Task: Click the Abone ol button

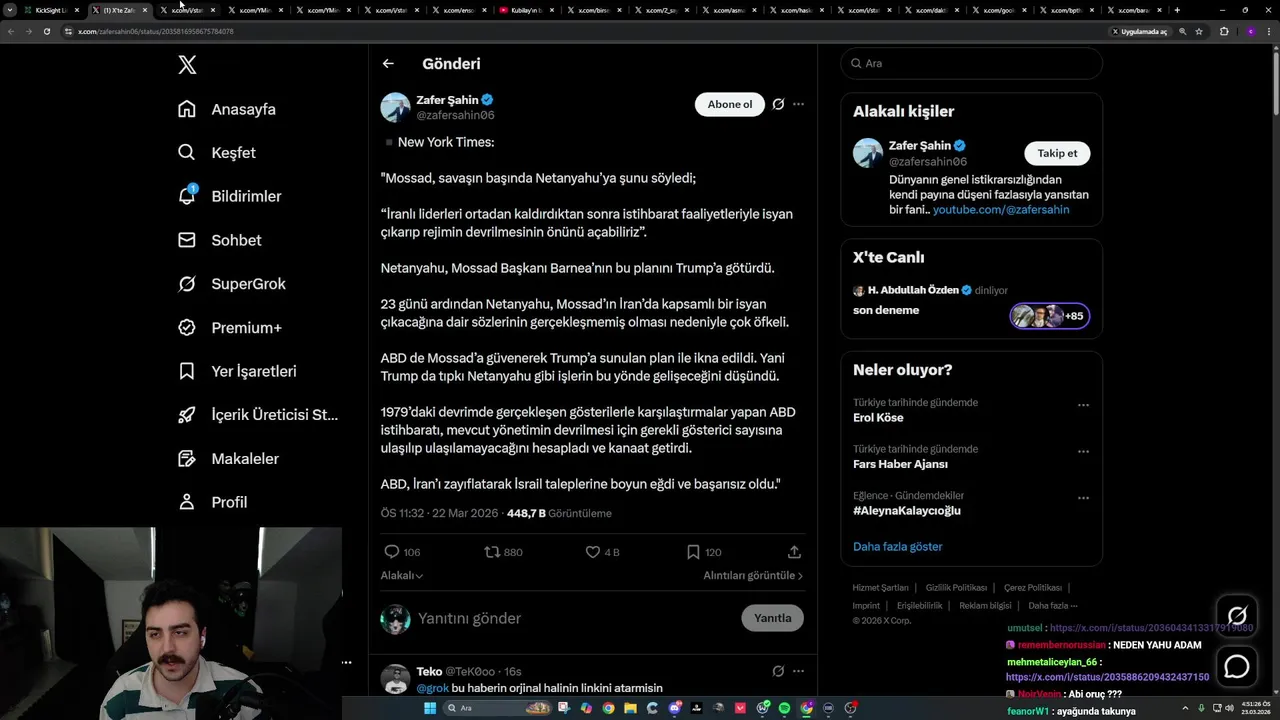Action: pos(730,104)
